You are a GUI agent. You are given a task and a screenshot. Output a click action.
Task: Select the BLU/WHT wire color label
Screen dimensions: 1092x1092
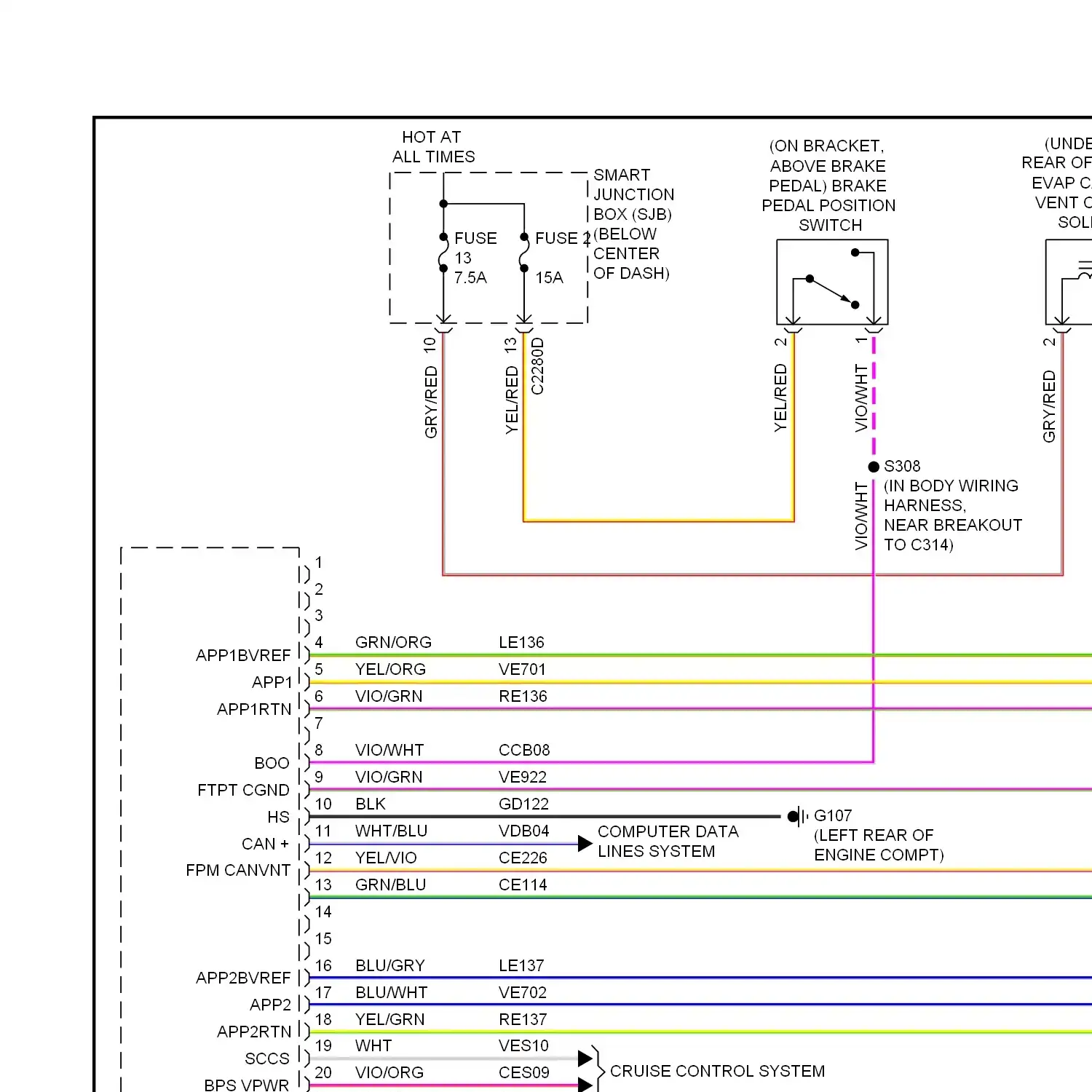(391, 992)
